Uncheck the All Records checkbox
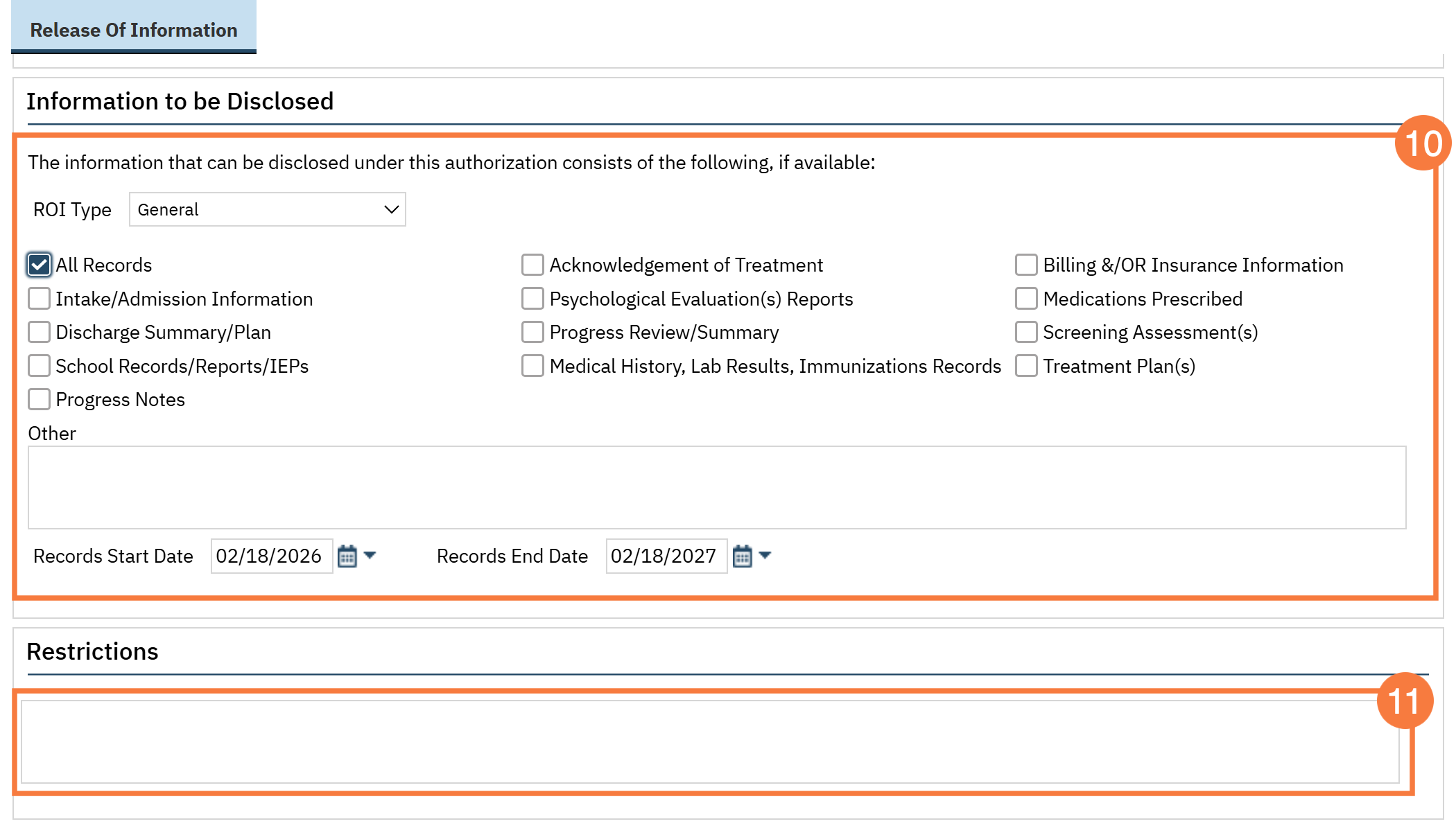1456x826 pixels. (40, 265)
